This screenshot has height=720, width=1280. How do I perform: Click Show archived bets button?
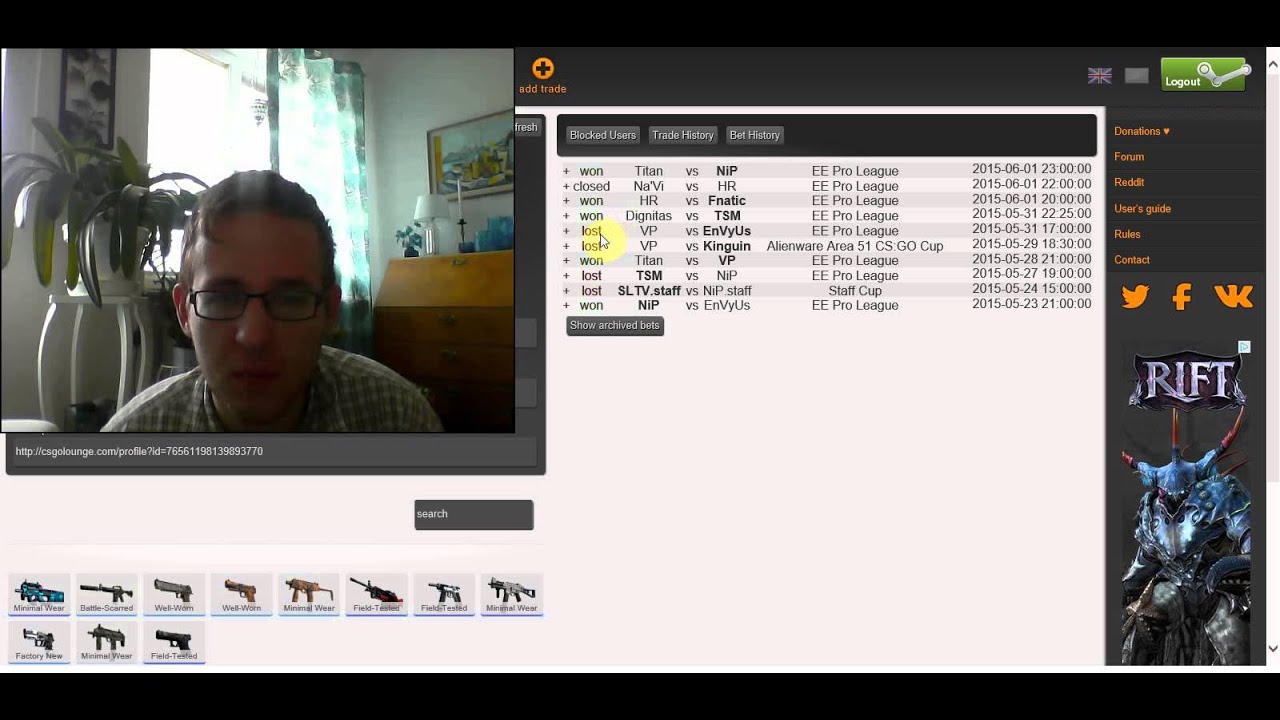point(614,326)
